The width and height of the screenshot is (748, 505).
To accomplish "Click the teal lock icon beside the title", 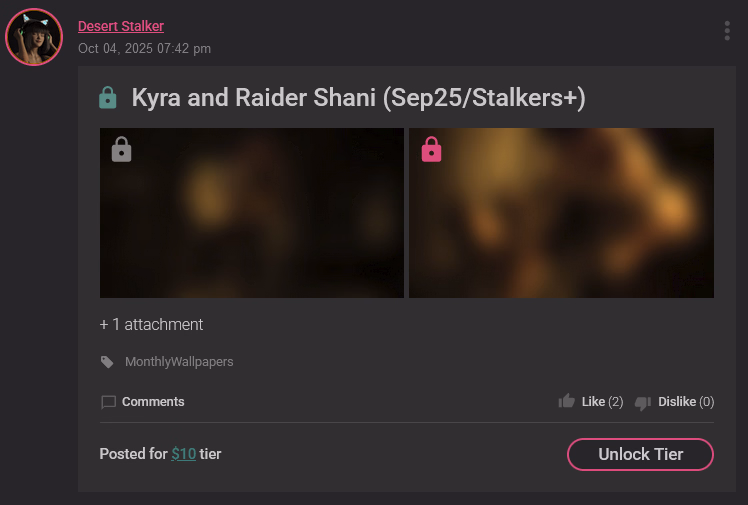I will pos(108,98).
